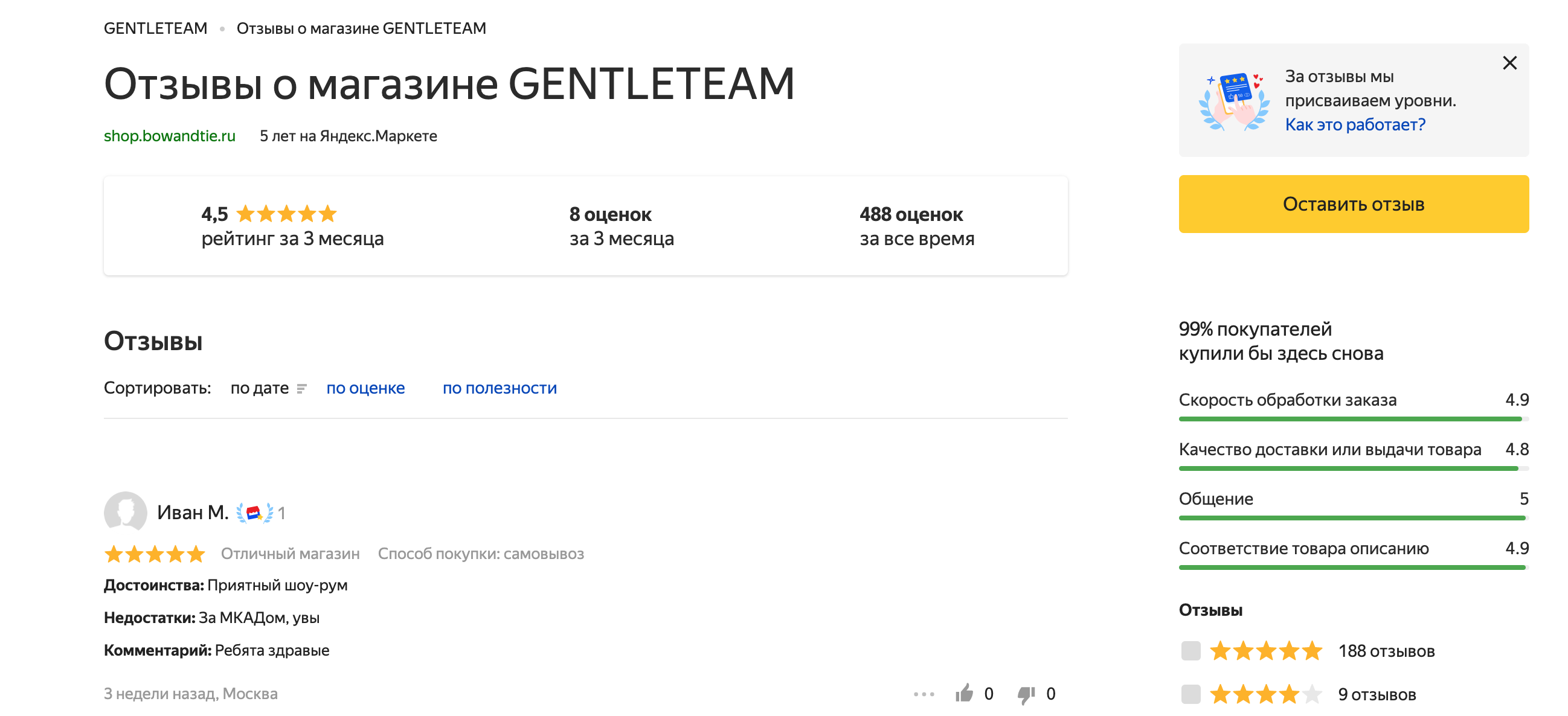The width and height of the screenshot is (1568, 716).
Task: Open Иван М. avatar picture
Action: click(x=126, y=512)
